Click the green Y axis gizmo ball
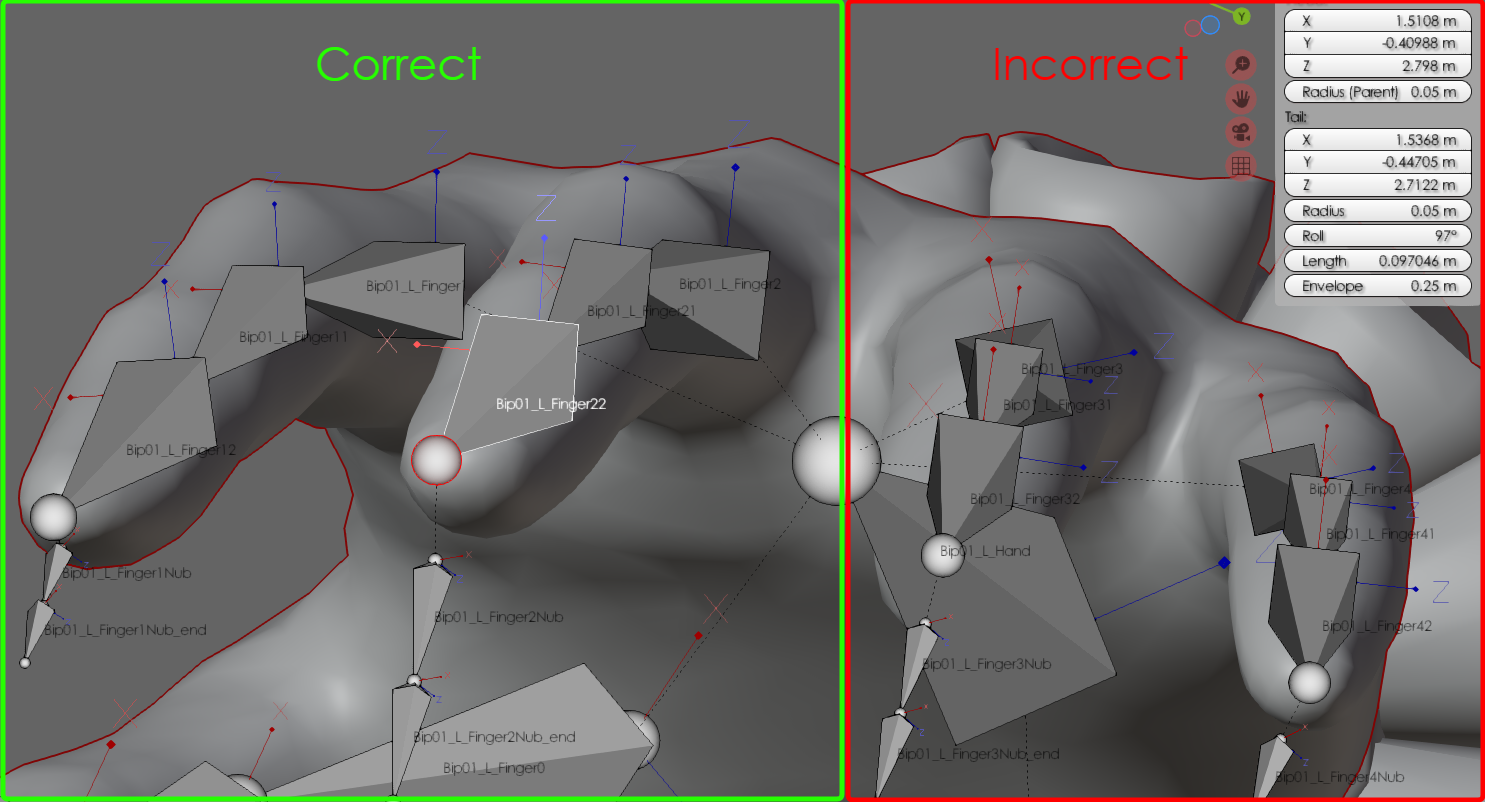Viewport: 1485px width, 802px height. 1241,16
